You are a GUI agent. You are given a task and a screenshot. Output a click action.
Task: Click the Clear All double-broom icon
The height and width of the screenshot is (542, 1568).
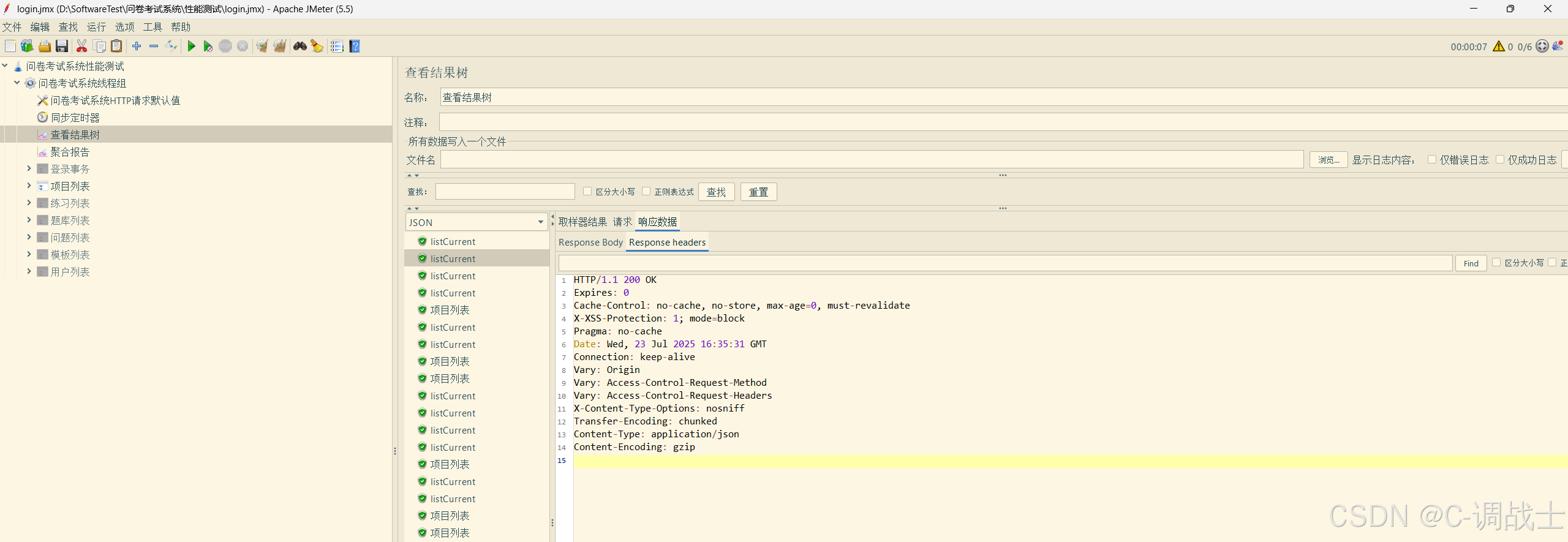pyautogui.click(x=280, y=47)
